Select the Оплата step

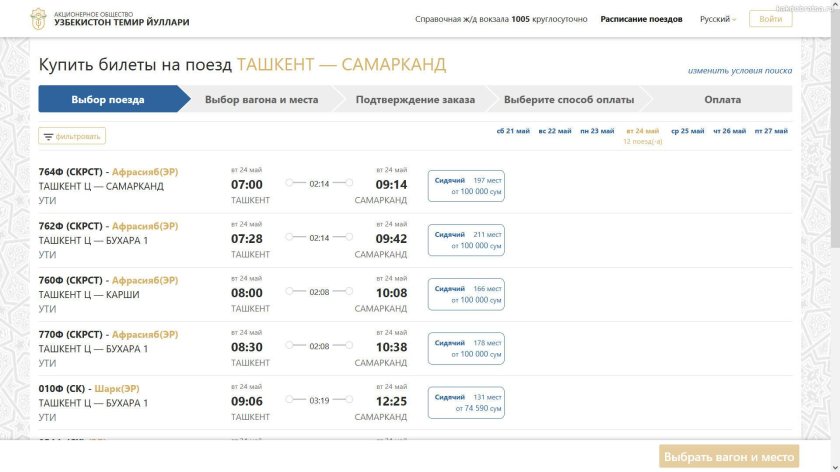coord(722,100)
